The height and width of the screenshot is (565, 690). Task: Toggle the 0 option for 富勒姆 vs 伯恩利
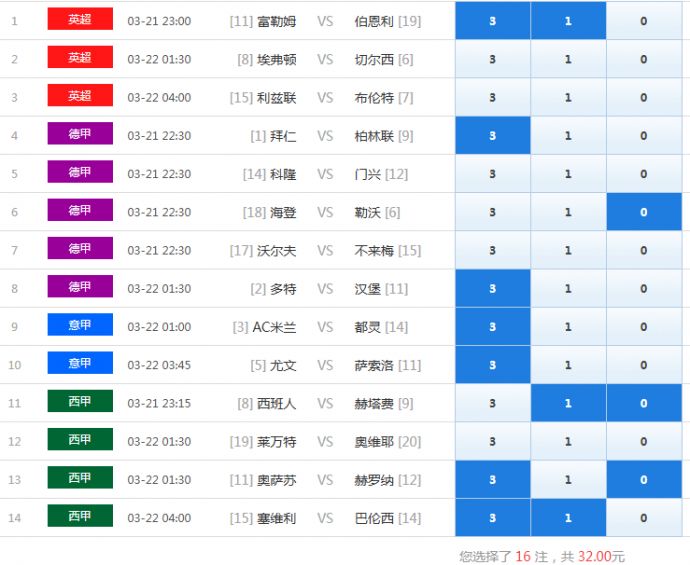tap(643, 21)
